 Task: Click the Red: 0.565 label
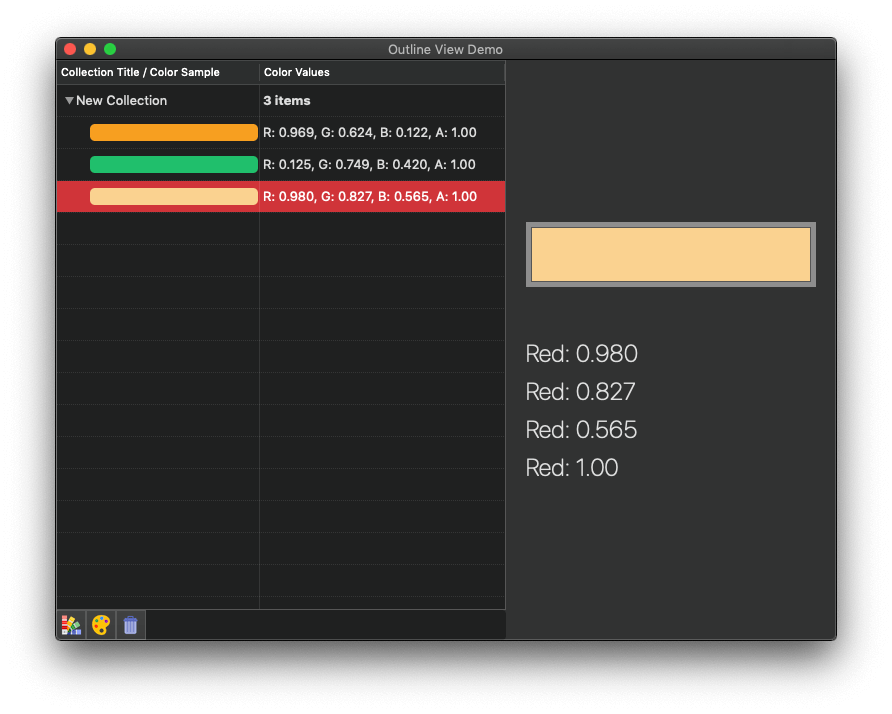pyautogui.click(x=581, y=430)
